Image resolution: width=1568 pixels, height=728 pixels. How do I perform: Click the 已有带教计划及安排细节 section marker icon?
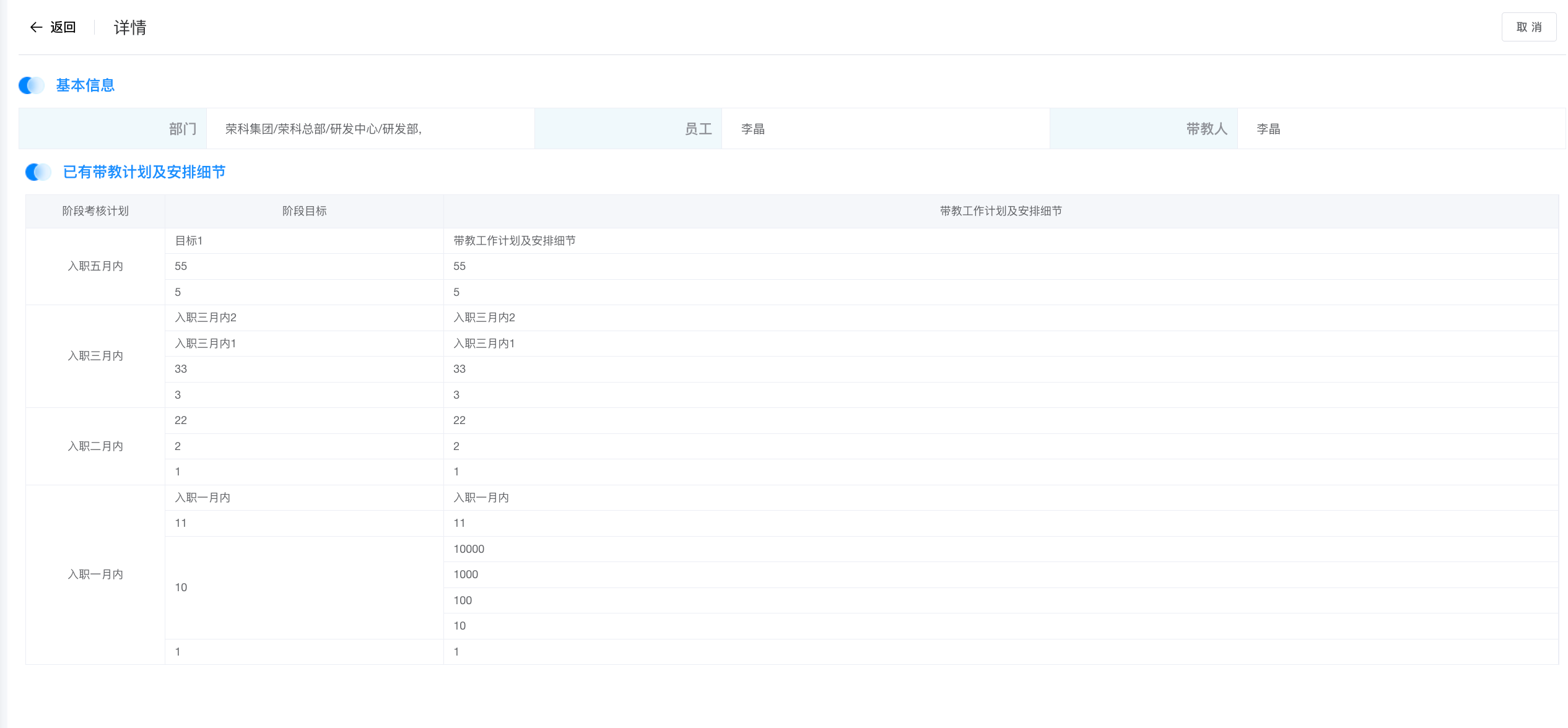(x=38, y=172)
